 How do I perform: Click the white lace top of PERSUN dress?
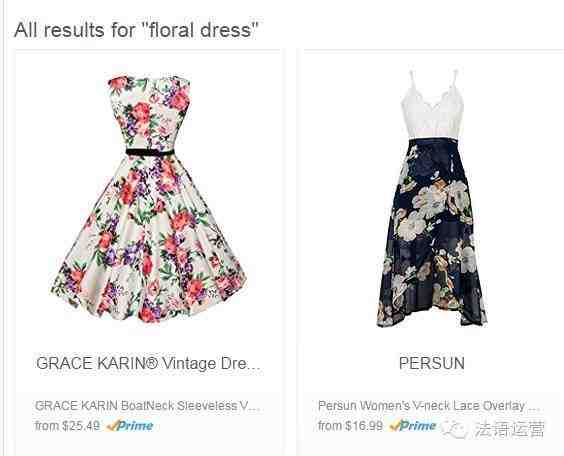[431, 108]
